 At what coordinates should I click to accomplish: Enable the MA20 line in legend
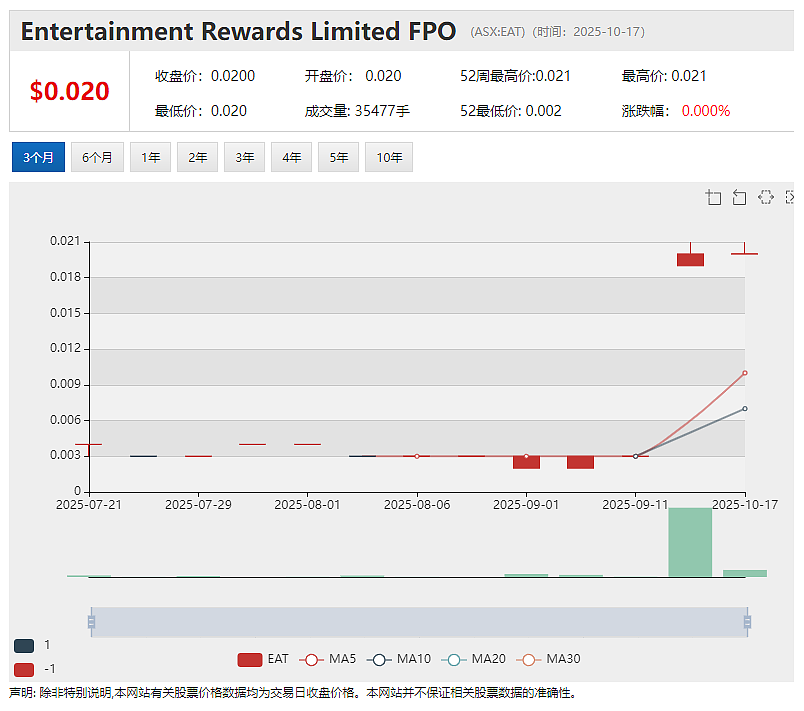[x=473, y=659]
